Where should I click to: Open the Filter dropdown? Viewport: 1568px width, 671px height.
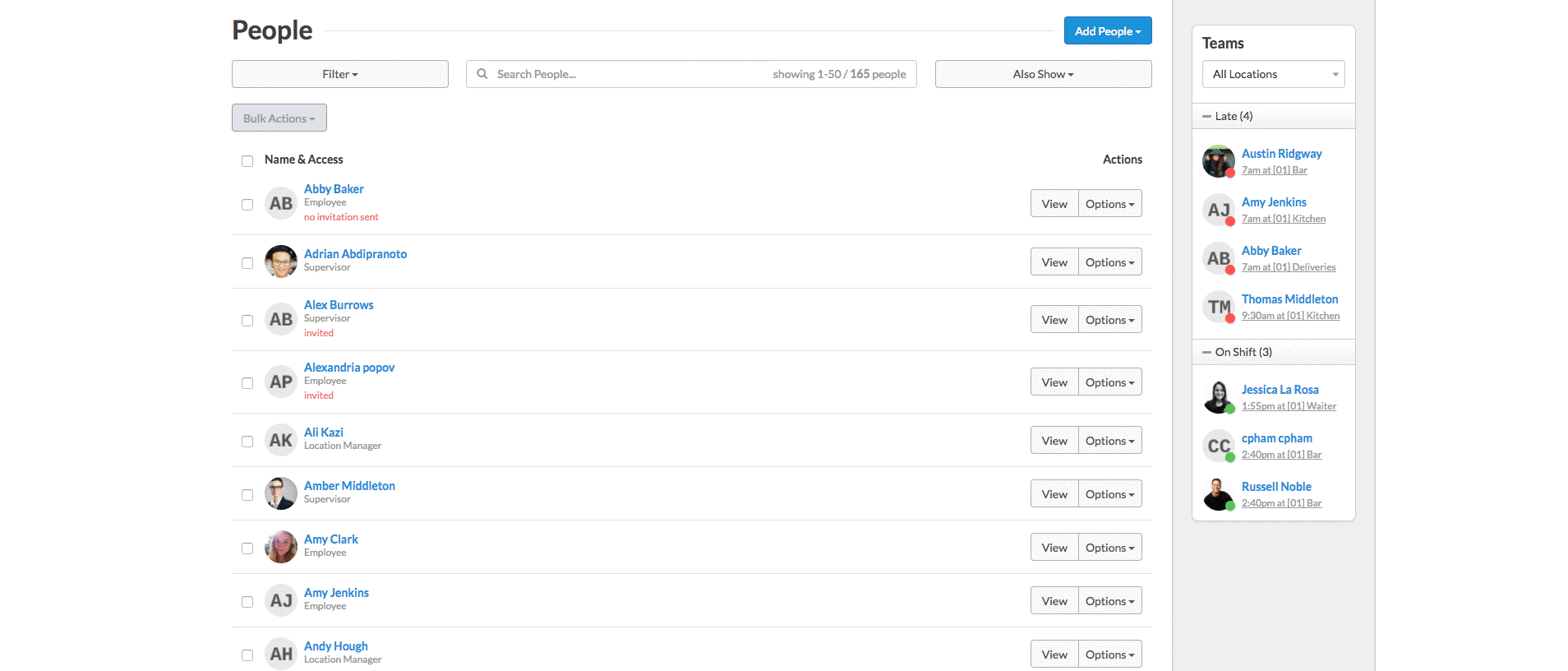pyautogui.click(x=339, y=74)
